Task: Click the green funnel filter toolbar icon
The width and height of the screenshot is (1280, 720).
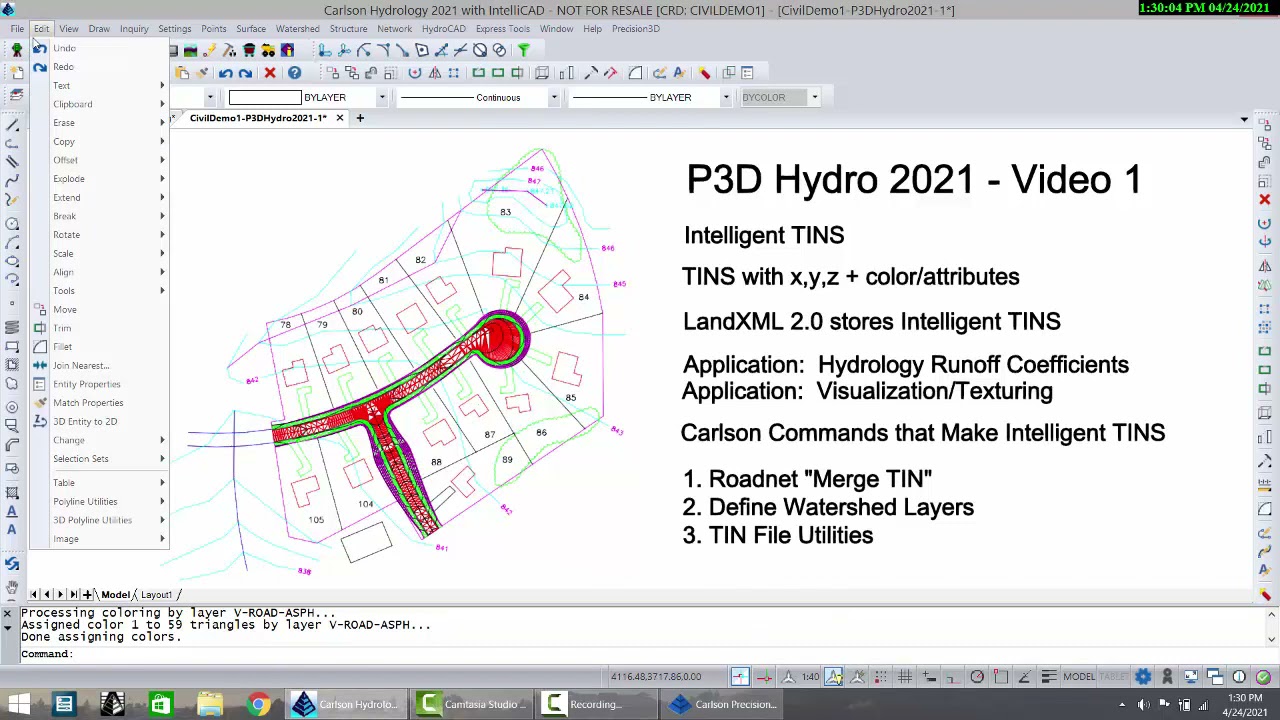Action: point(523,50)
